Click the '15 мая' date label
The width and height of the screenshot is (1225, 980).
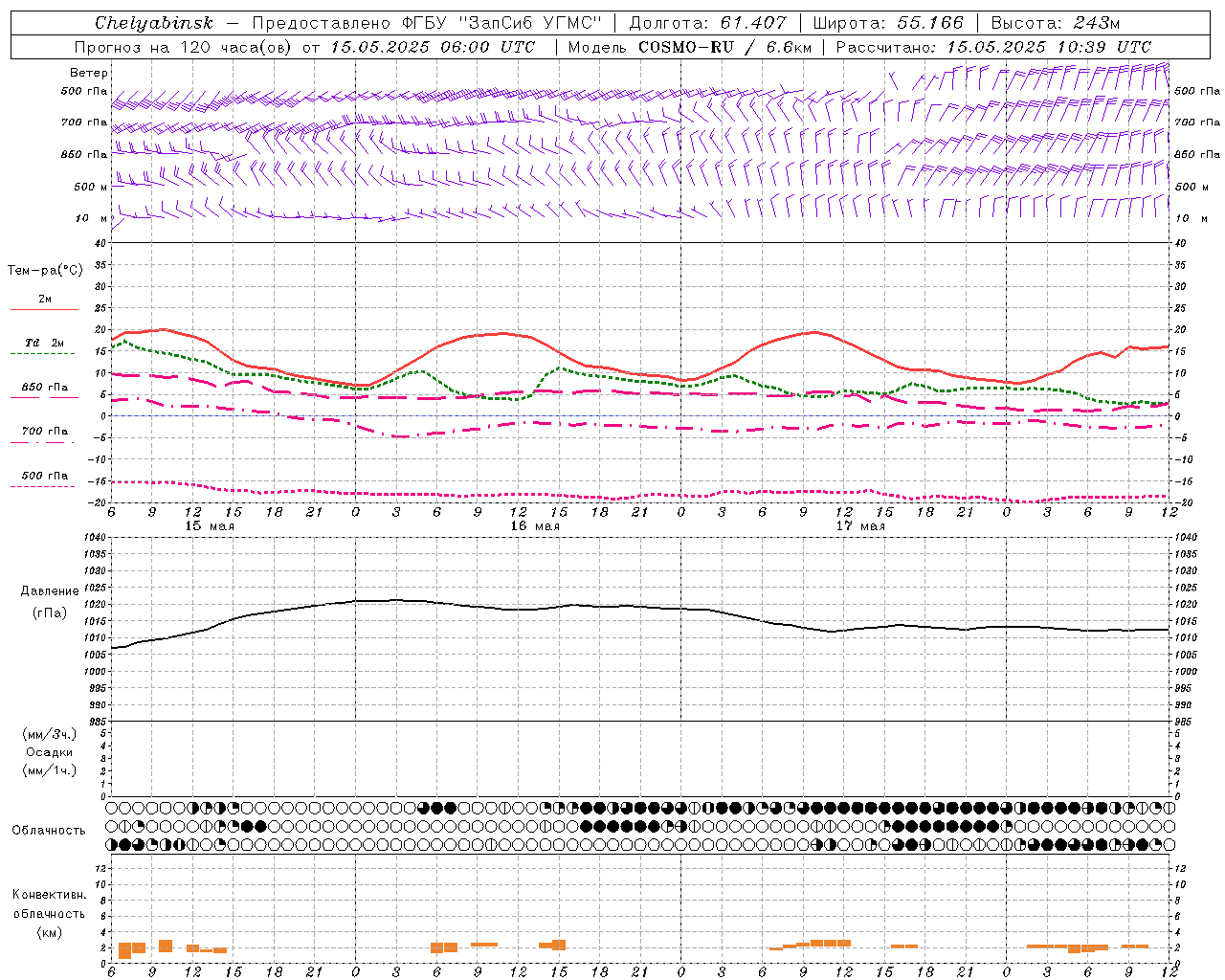(210, 526)
